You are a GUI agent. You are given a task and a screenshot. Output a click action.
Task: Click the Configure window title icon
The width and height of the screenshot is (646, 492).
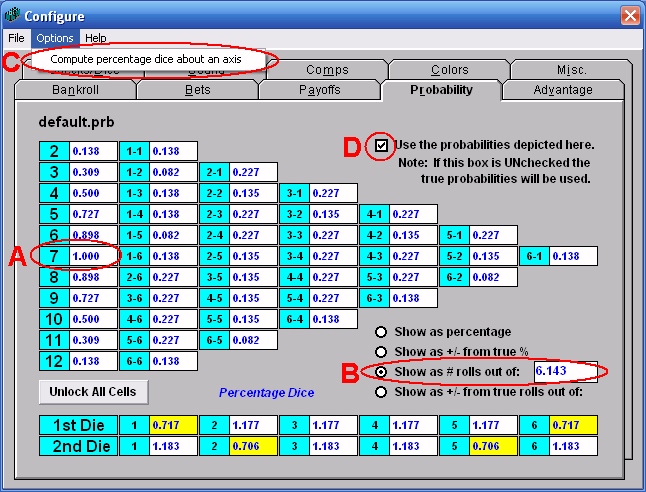pyautogui.click(x=12, y=15)
